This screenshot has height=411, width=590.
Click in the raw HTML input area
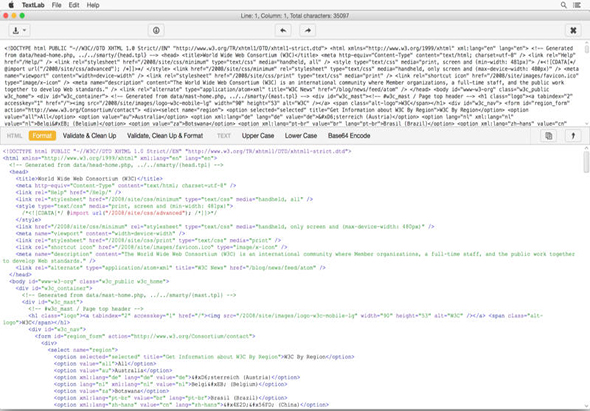(292, 83)
